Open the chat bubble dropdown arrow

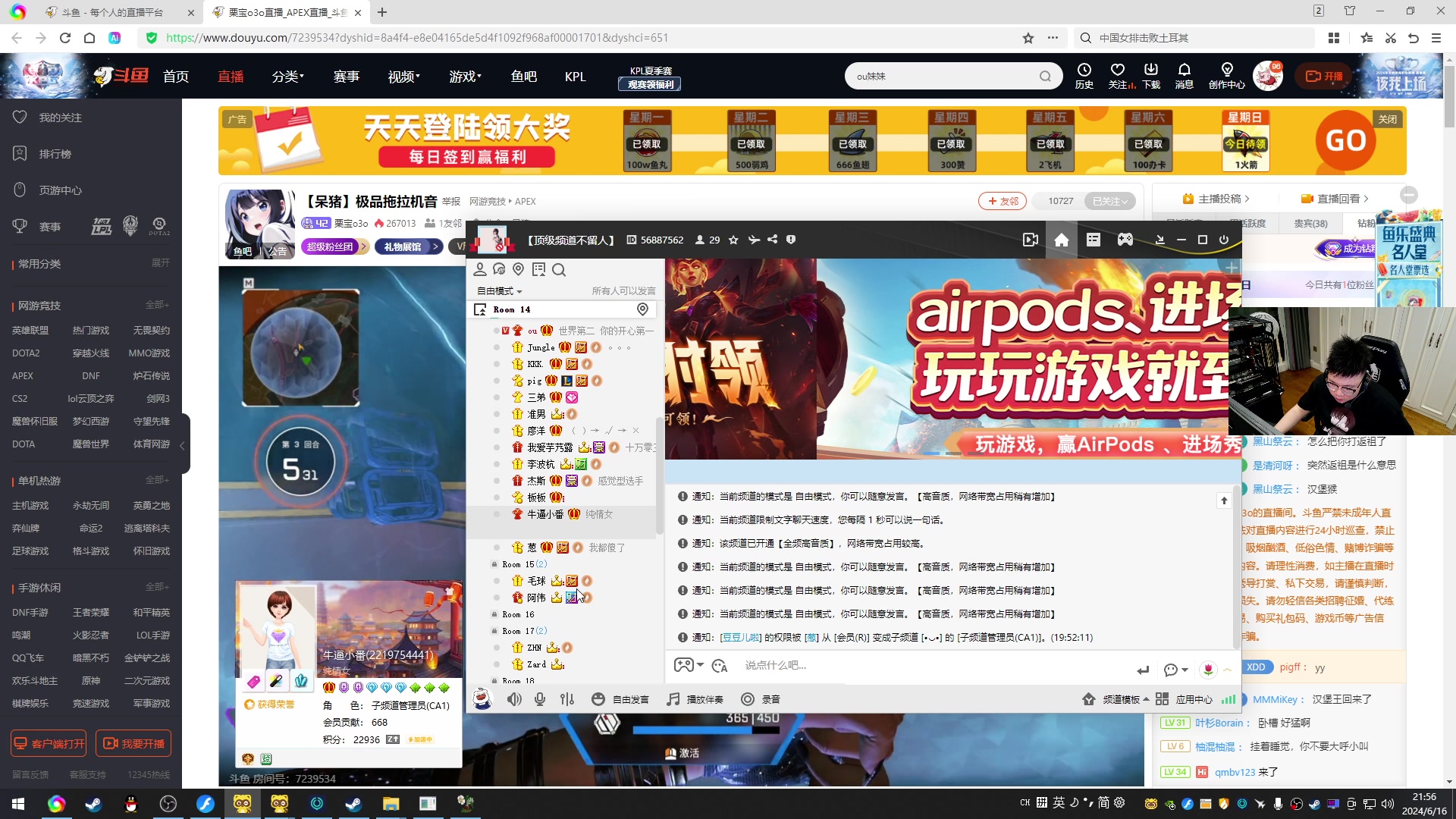tap(1185, 670)
